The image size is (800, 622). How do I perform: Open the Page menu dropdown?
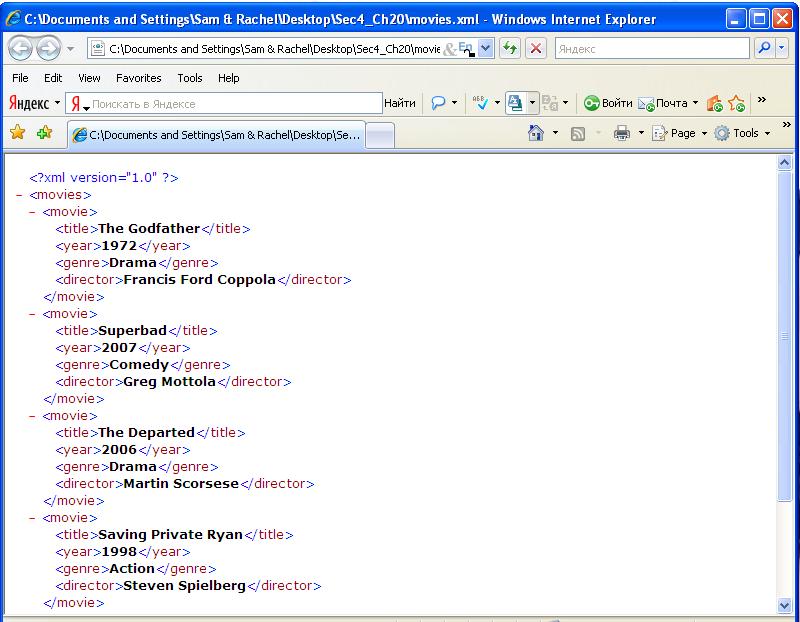683,131
